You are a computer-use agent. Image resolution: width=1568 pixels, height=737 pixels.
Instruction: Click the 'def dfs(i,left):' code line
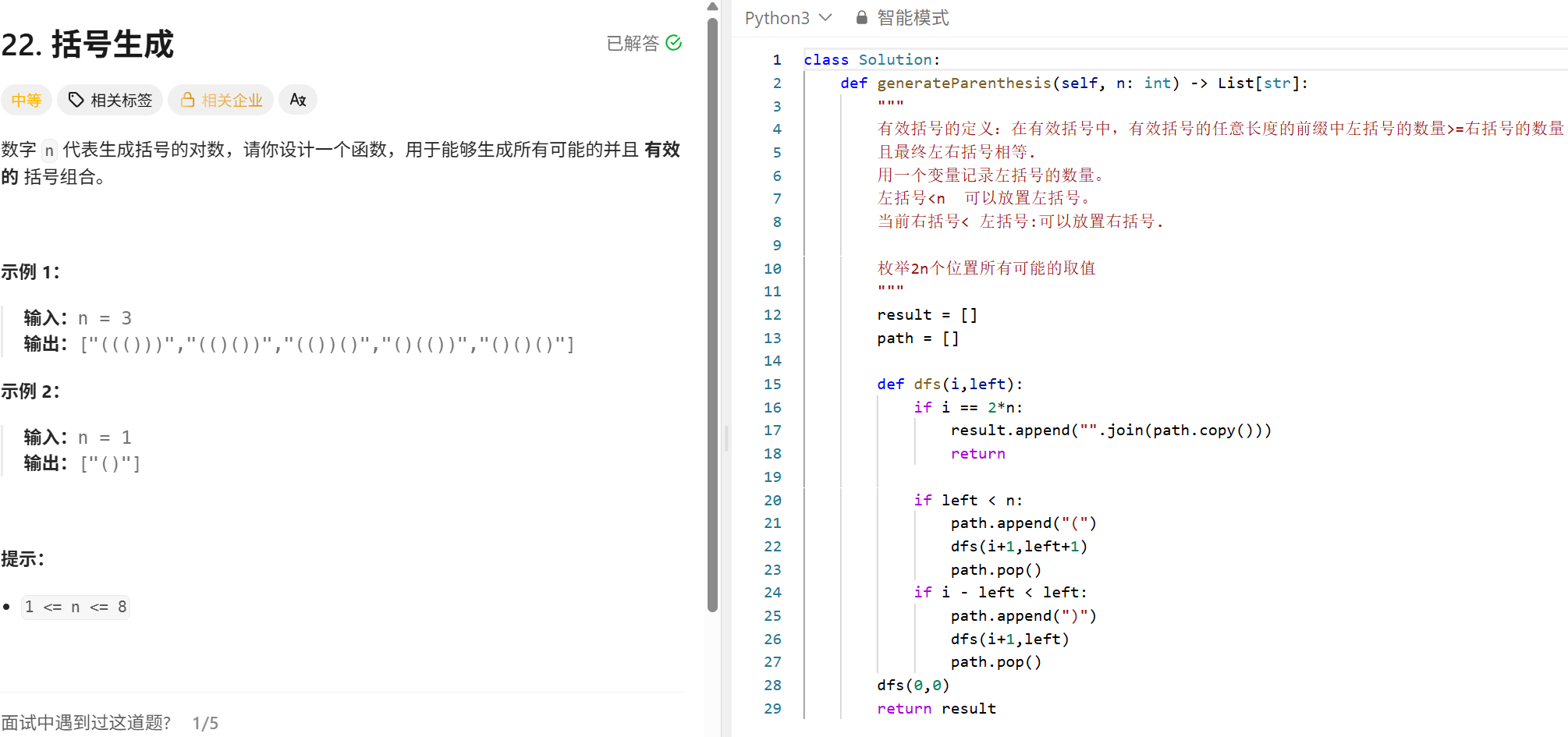pos(949,384)
